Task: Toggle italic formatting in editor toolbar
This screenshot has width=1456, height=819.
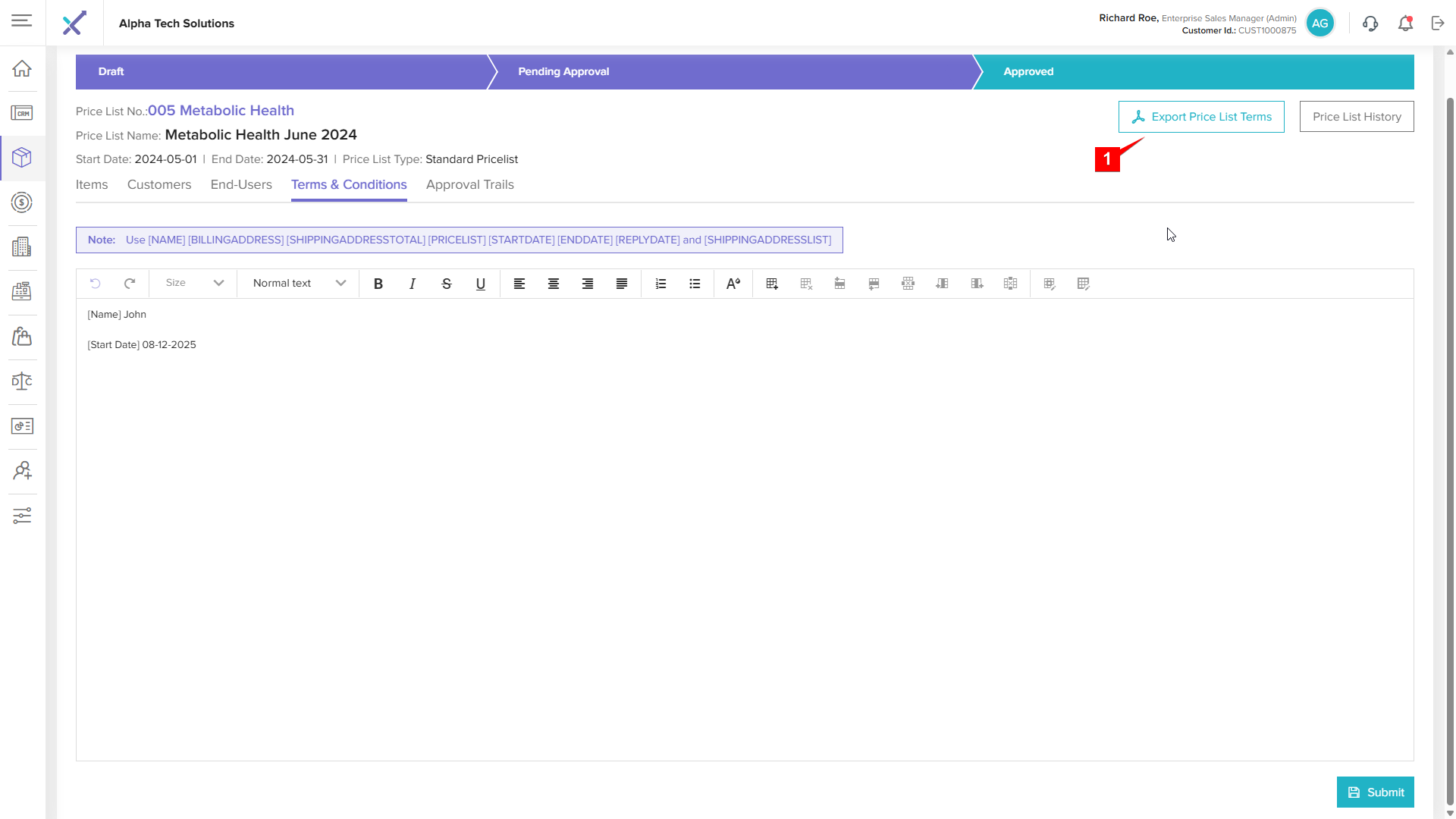Action: (x=413, y=284)
